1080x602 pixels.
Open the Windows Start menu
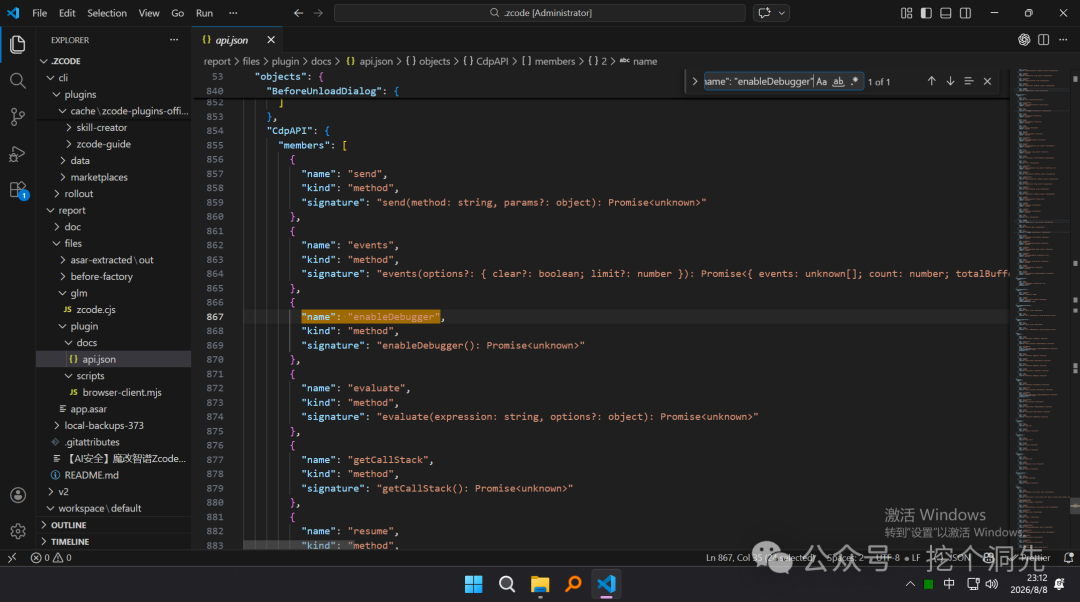pos(474,584)
